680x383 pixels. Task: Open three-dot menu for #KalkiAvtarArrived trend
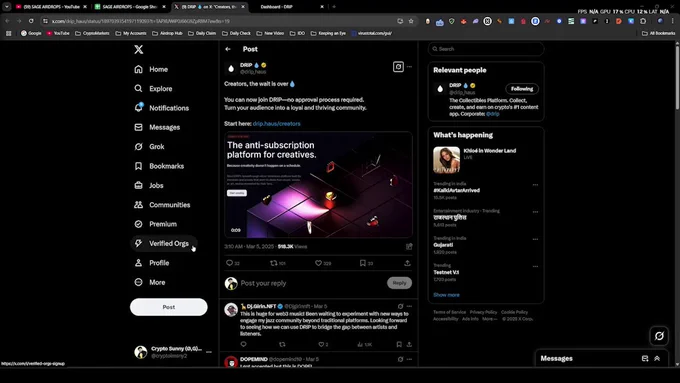[x=535, y=185]
